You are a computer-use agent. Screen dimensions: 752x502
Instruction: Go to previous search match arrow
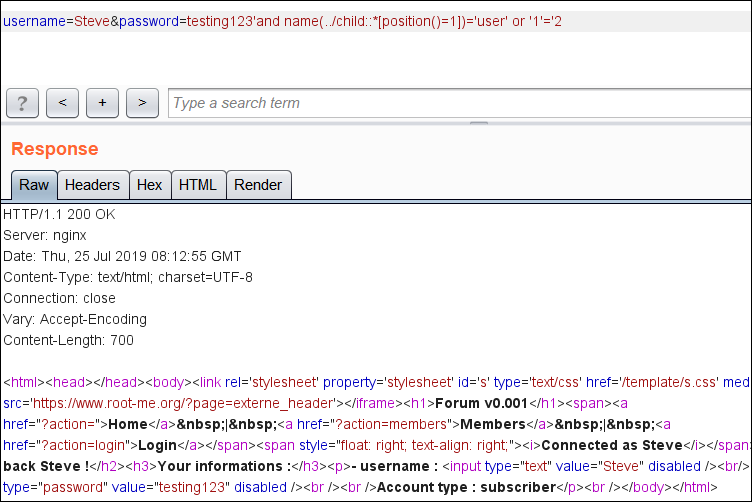click(x=62, y=103)
